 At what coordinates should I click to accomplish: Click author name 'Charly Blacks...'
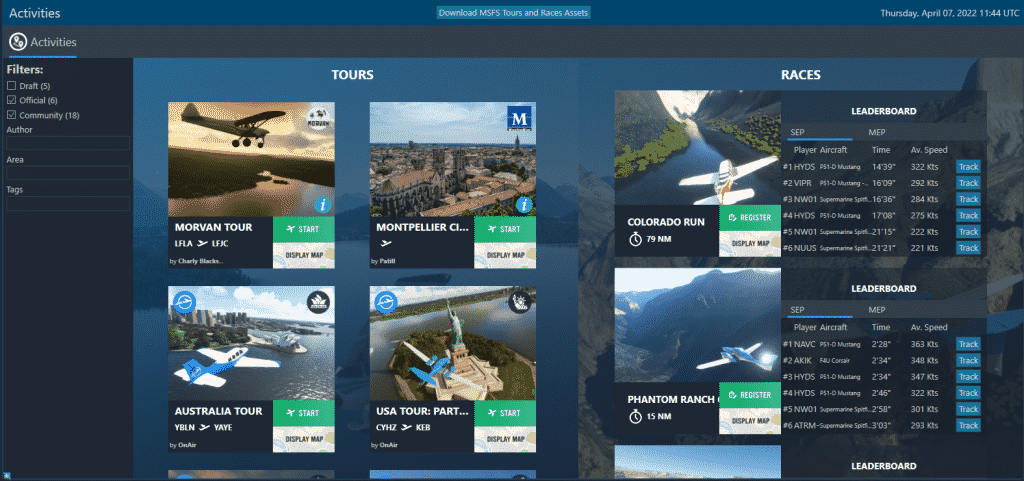201,261
